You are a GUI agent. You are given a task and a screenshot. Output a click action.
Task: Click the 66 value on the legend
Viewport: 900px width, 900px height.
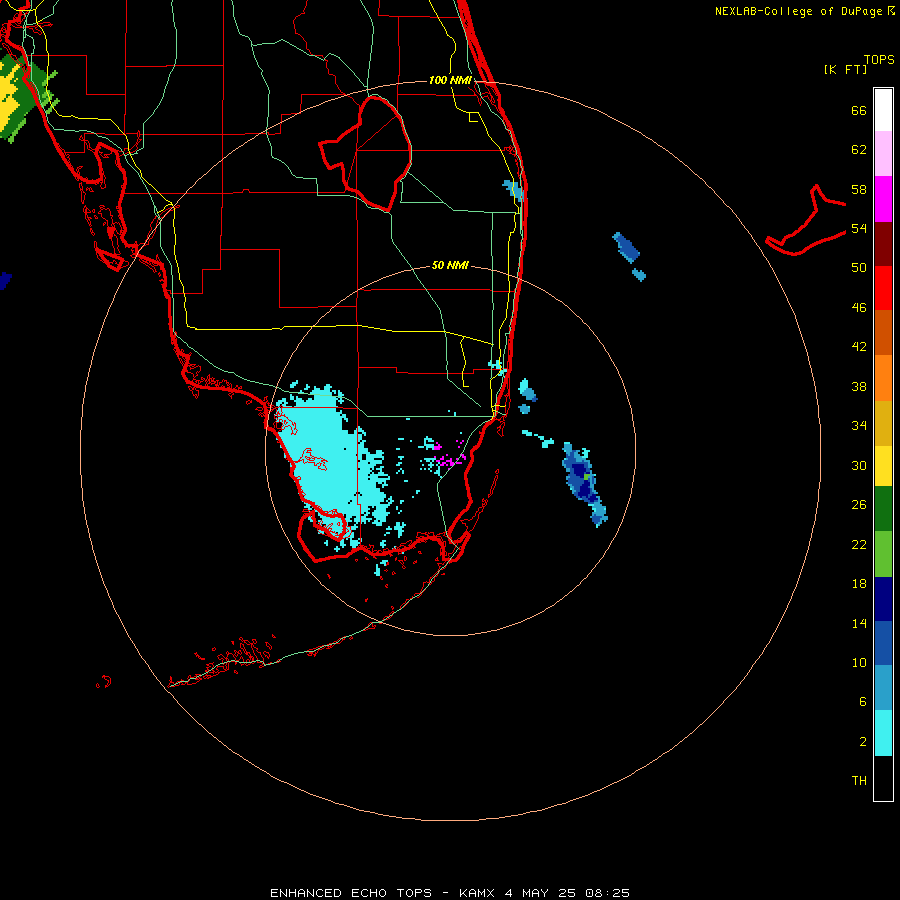(x=859, y=110)
